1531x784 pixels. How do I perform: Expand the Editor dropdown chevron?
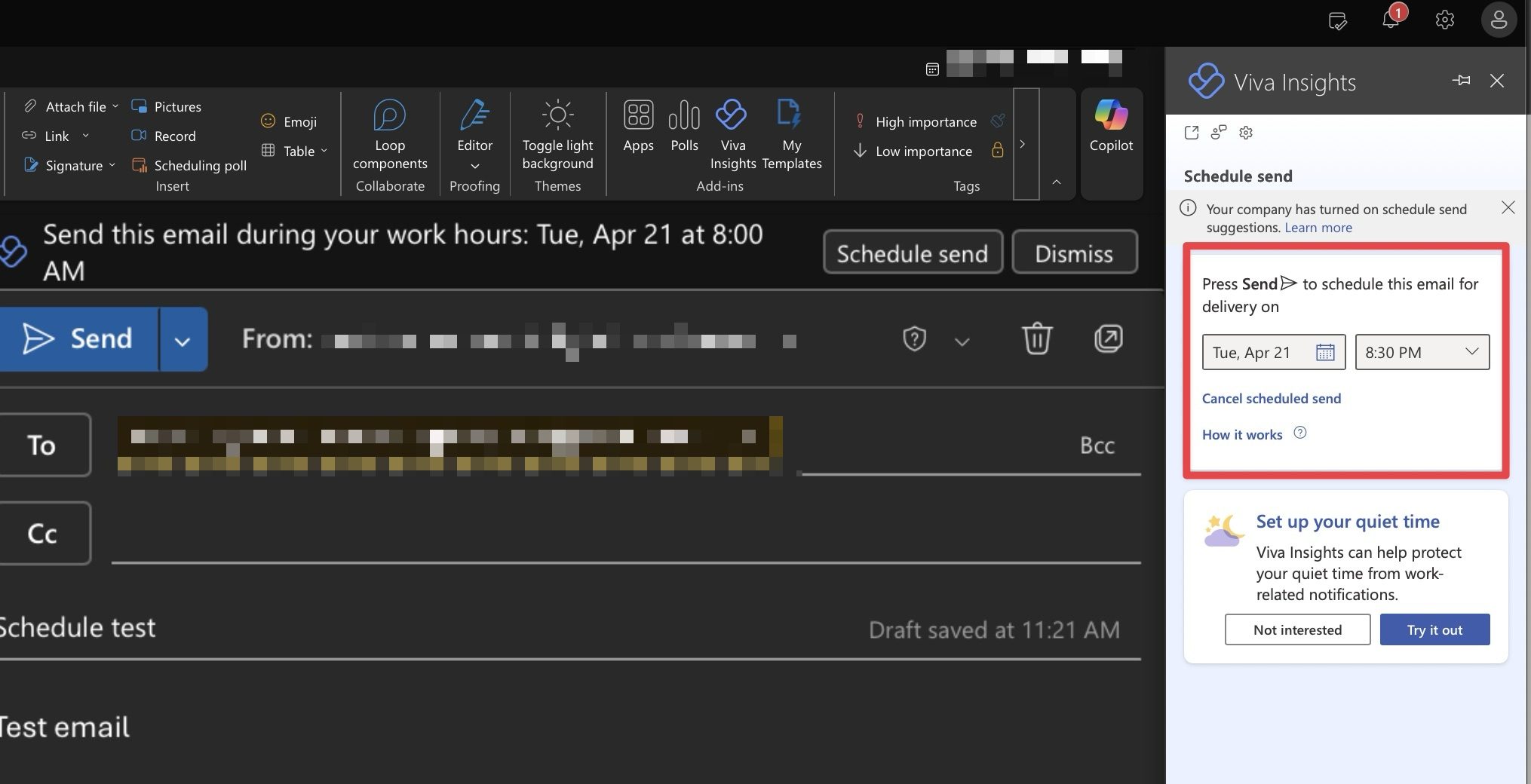(474, 166)
